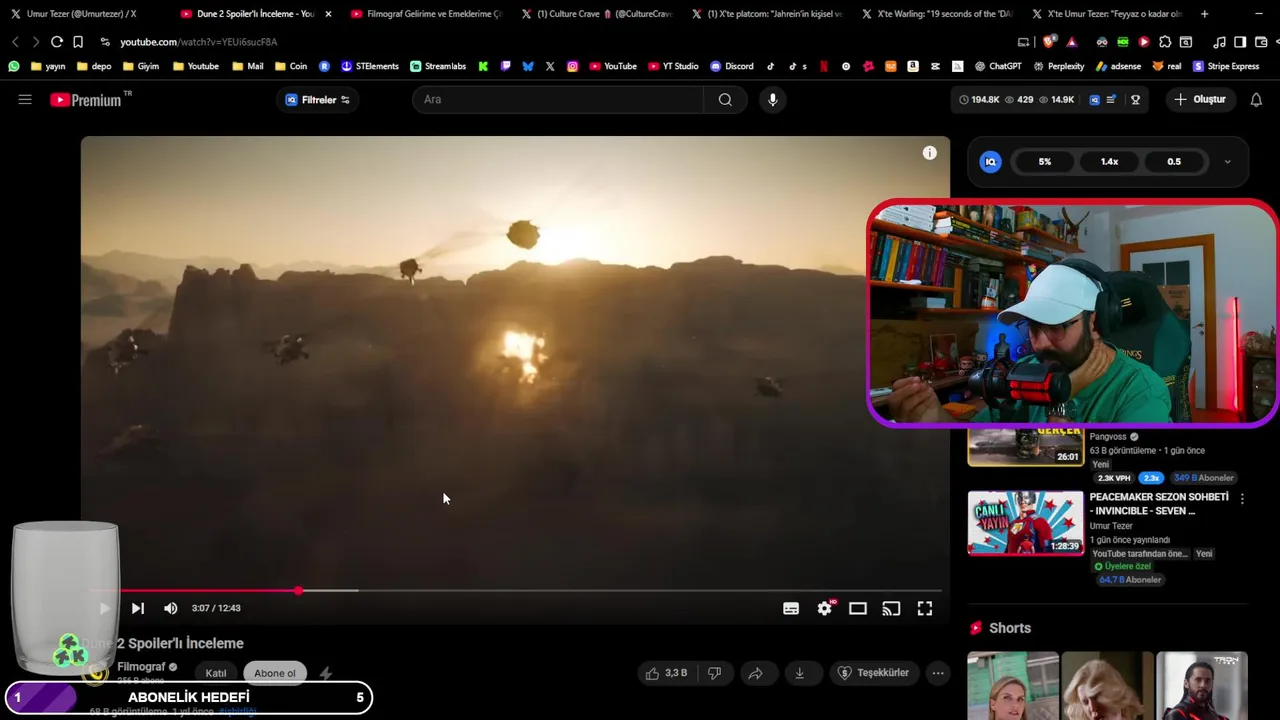Image resolution: width=1280 pixels, height=720 pixels.
Task: Switch to theater mode
Action: coord(858,608)
